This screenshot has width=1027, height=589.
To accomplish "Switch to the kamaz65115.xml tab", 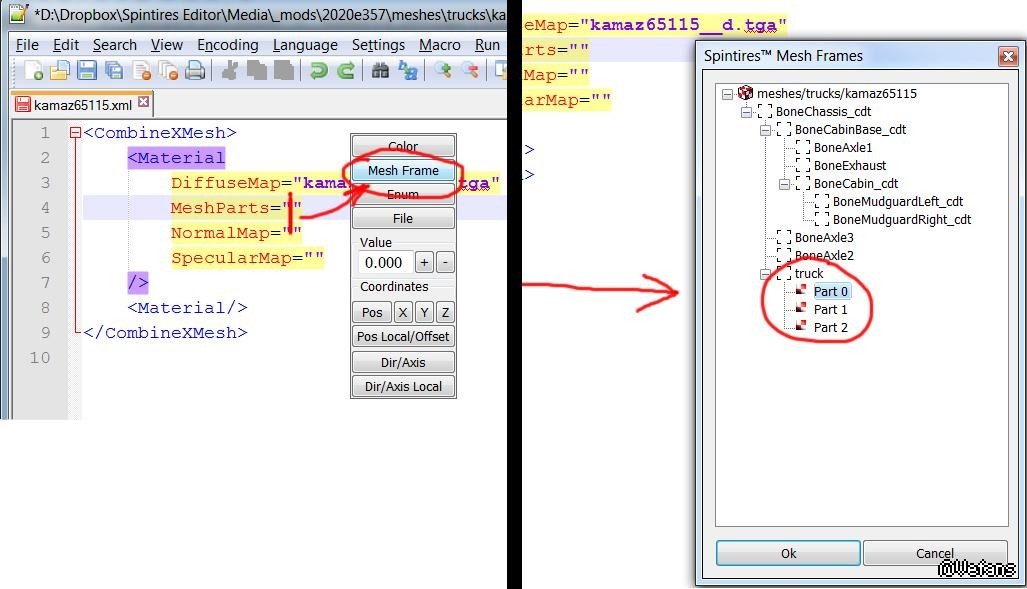I will coord(83,104).
